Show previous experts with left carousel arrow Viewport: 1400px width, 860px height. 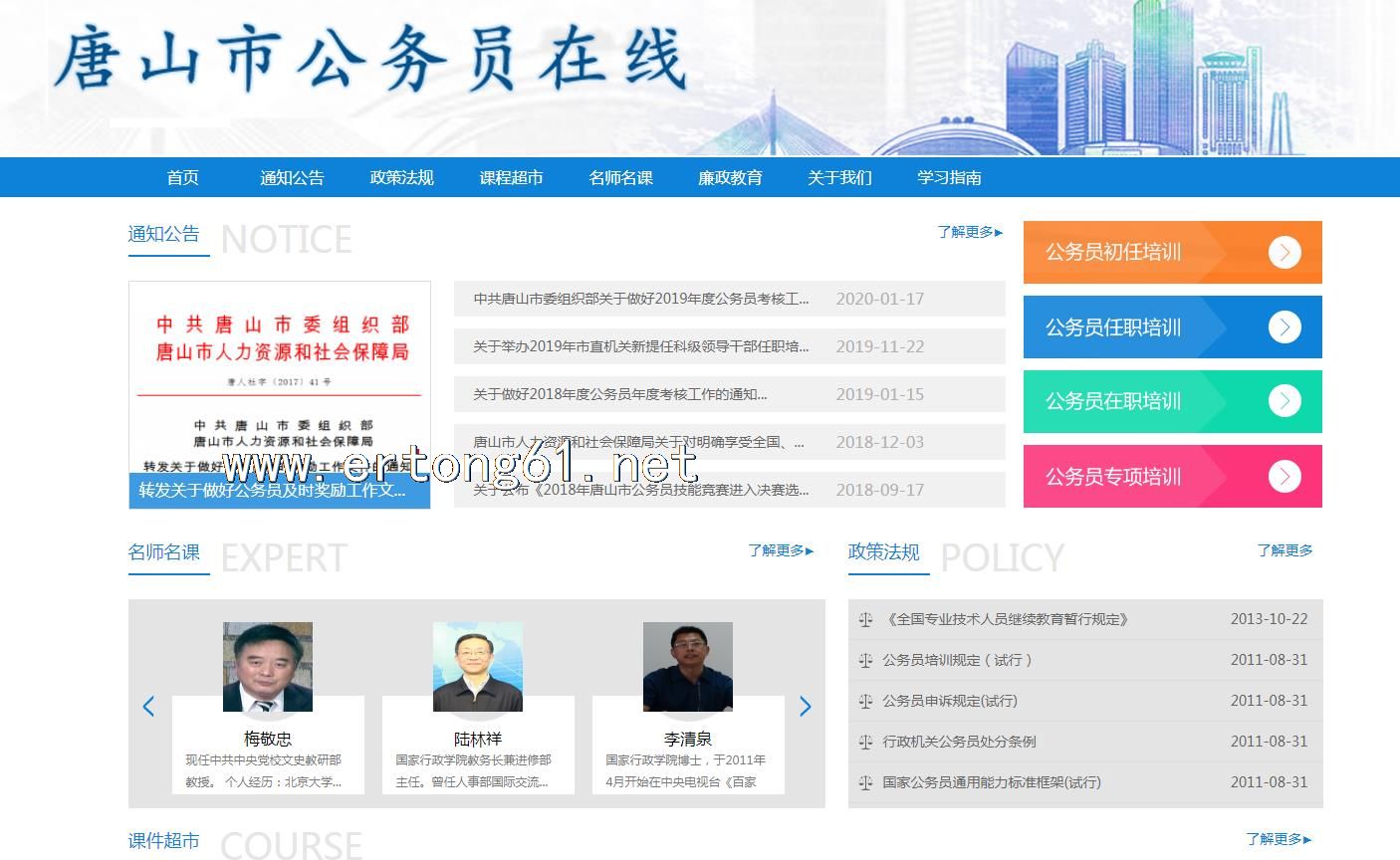[x=148, y=707]
